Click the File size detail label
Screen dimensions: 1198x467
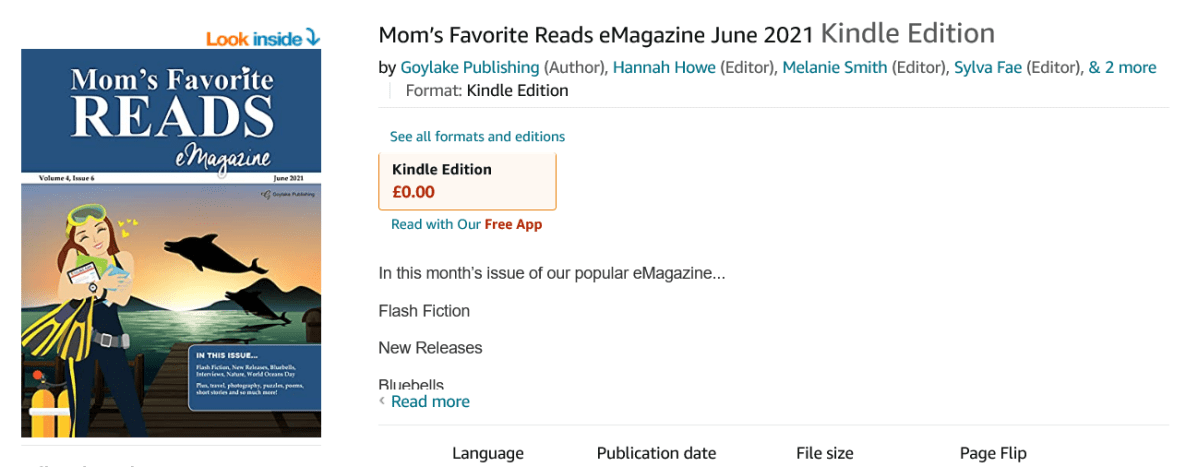coord(824,453)
